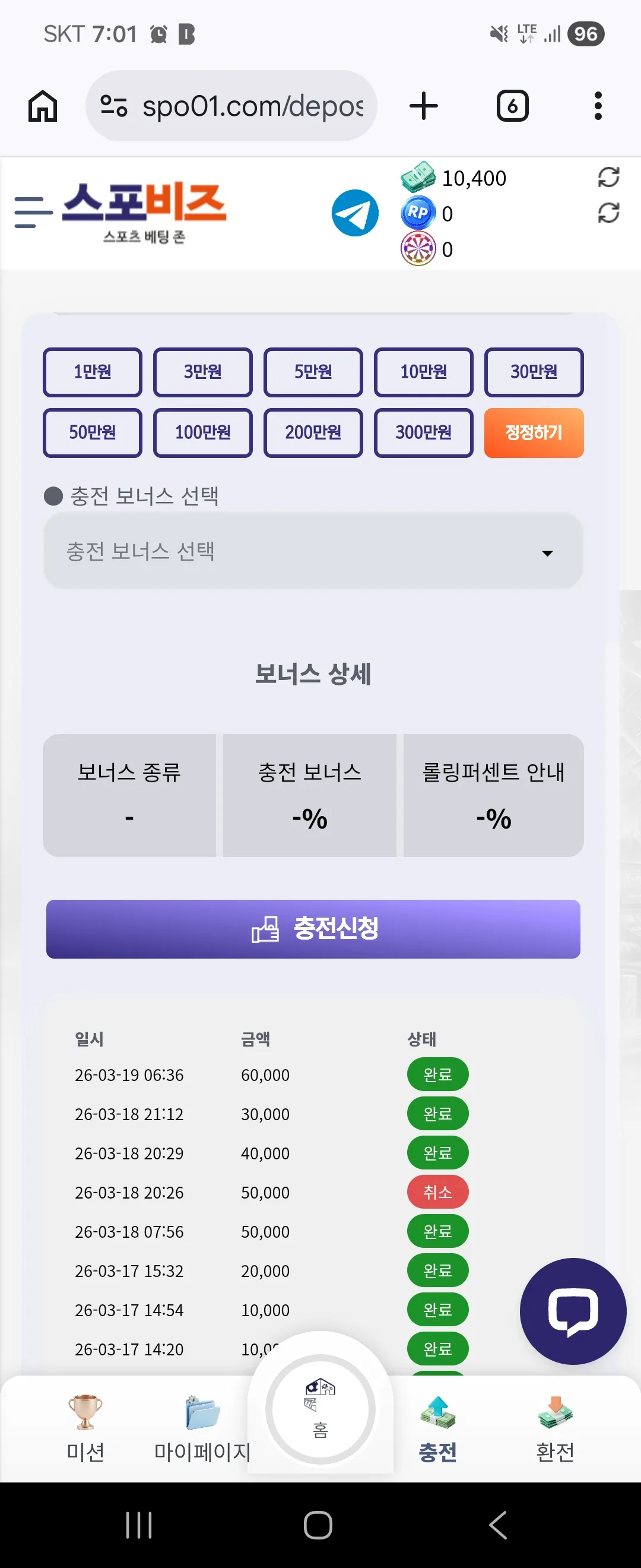Open 마이페이지 tab
Viewport: 641px width, 1568px height.
click(x=202, y=1427)
